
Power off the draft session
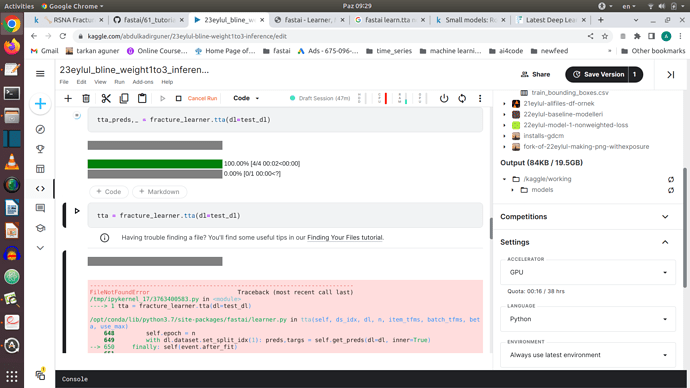(x=444, y=99)
